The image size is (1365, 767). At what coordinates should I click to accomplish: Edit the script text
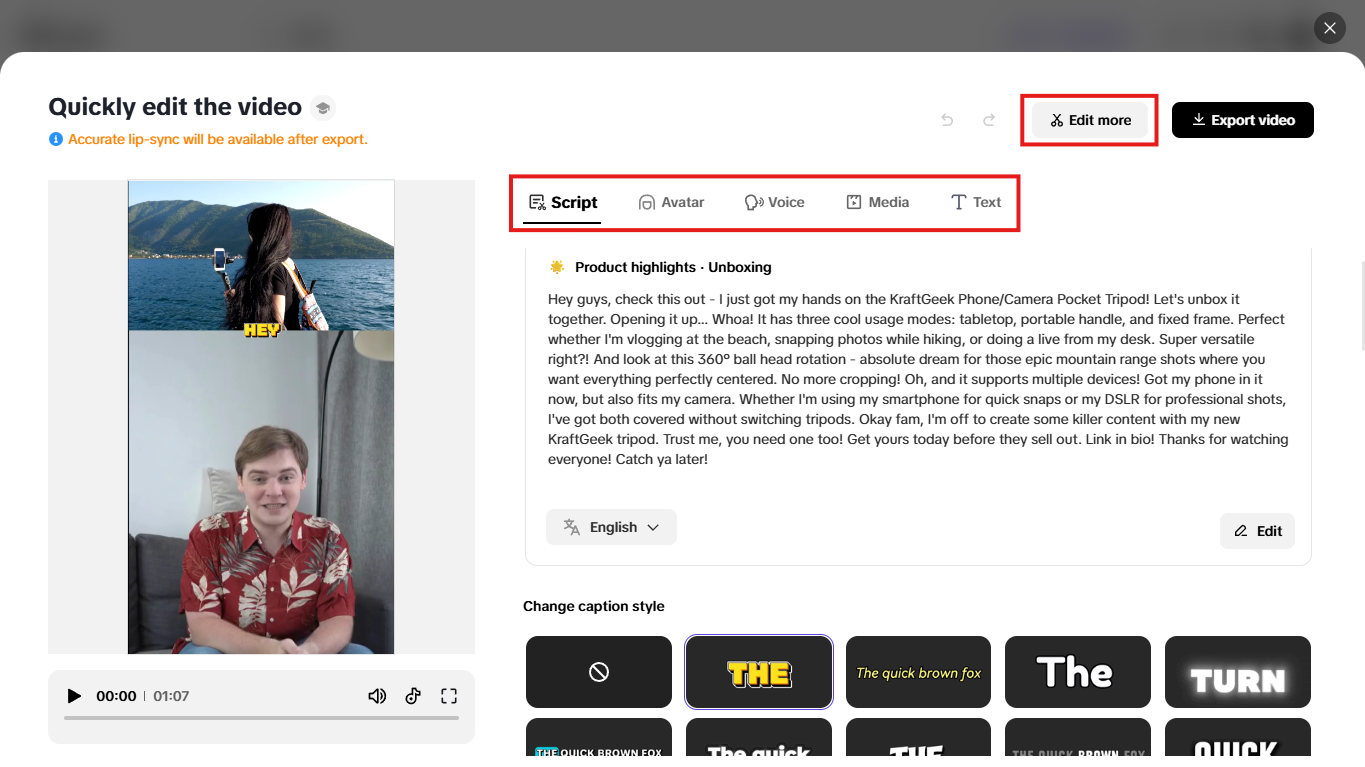[1257, 531]
